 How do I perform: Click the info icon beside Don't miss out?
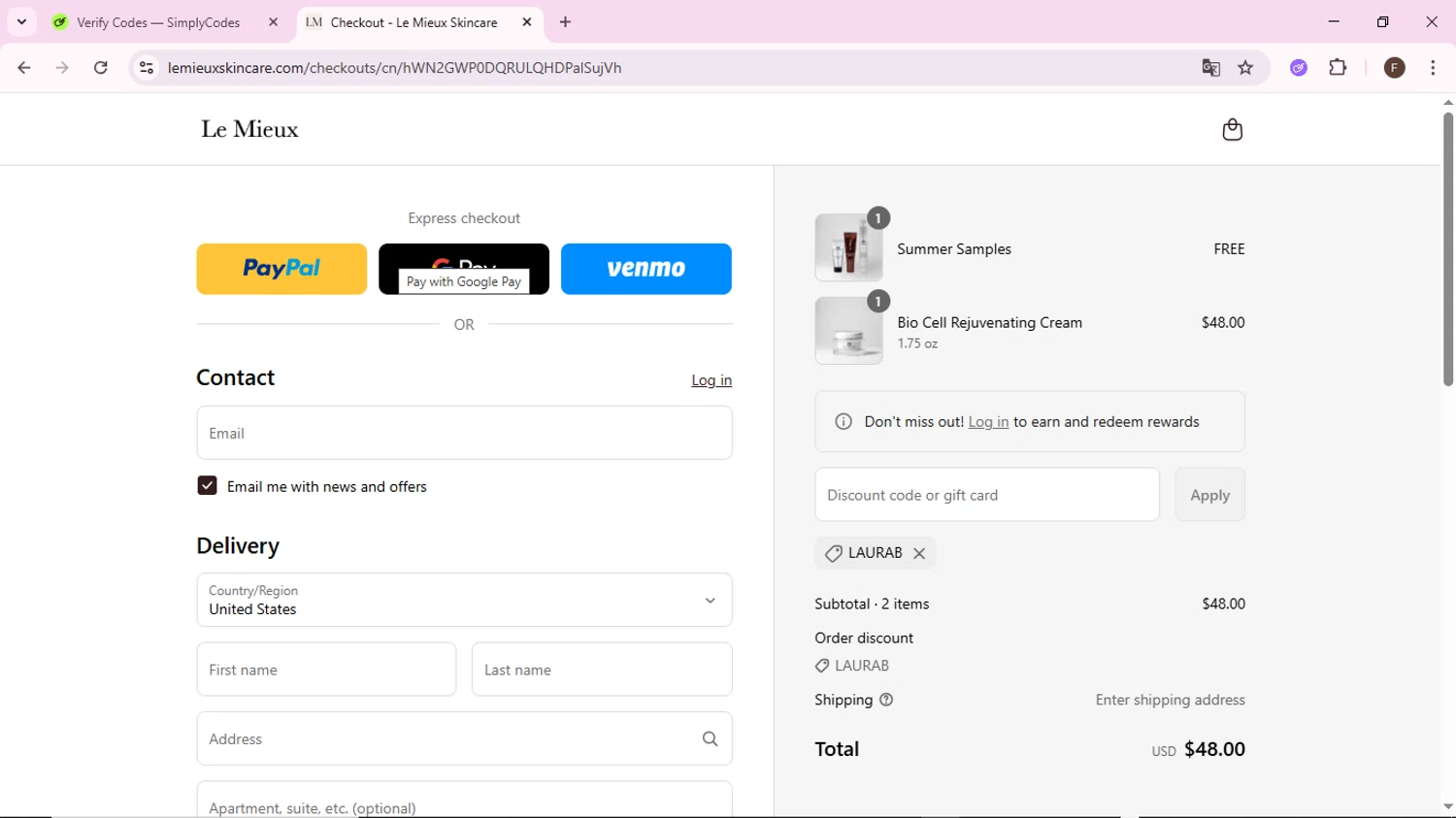[x=844, y=422]
